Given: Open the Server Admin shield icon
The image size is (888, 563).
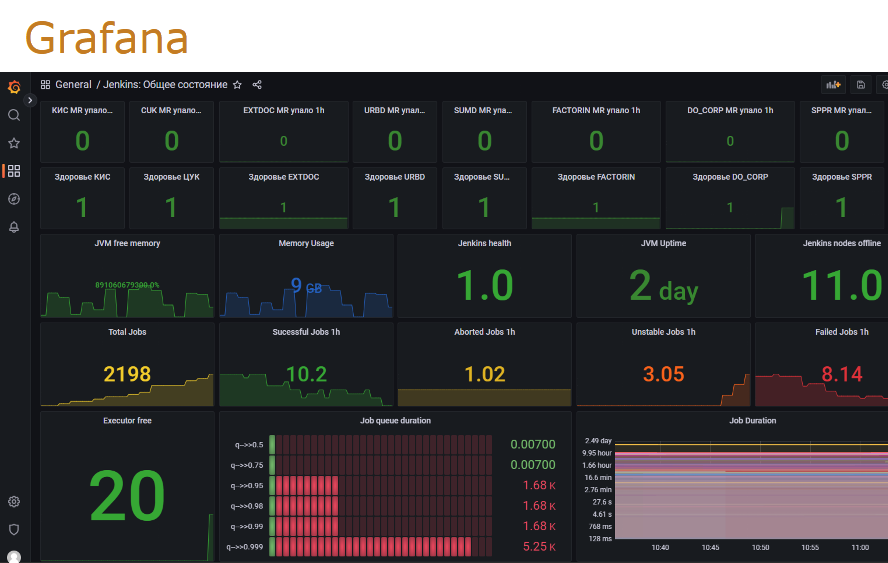Looking at the screenshot, I should pos(14,529).
